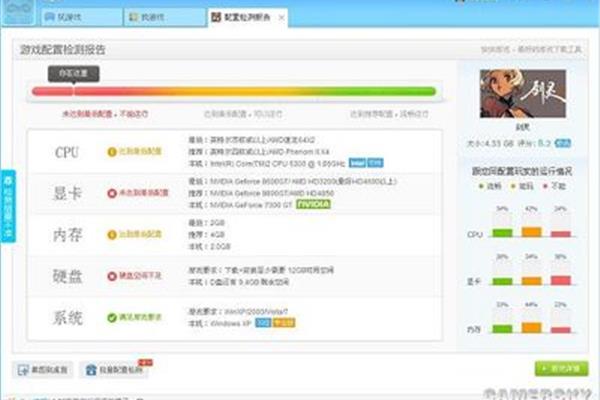Click the red status icon in 显卡 row

click(x=112, y=193)
